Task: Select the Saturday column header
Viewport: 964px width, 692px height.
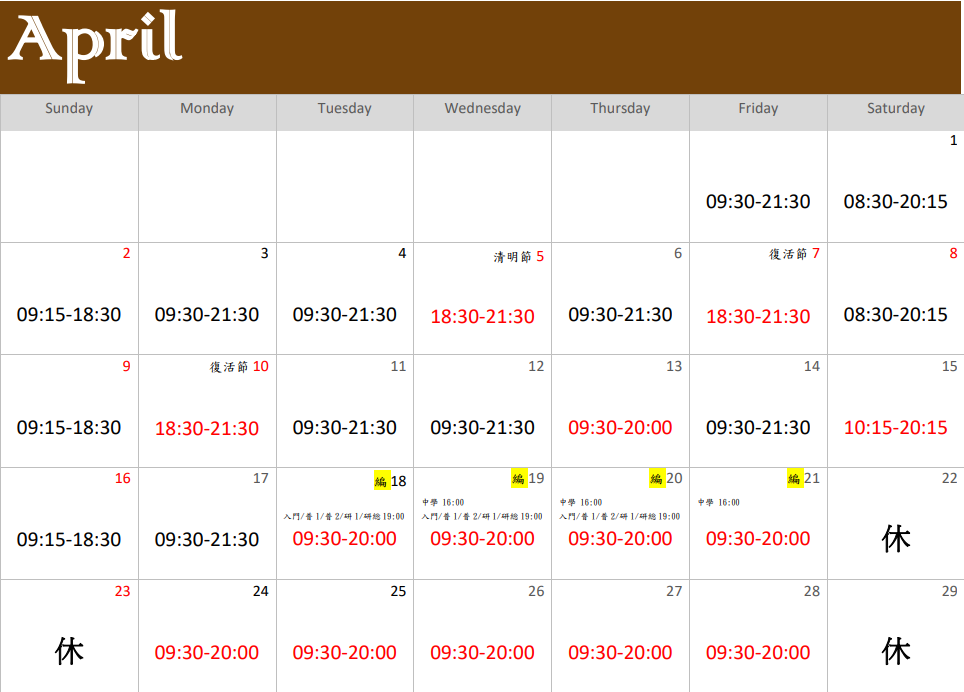Action: 896,108
